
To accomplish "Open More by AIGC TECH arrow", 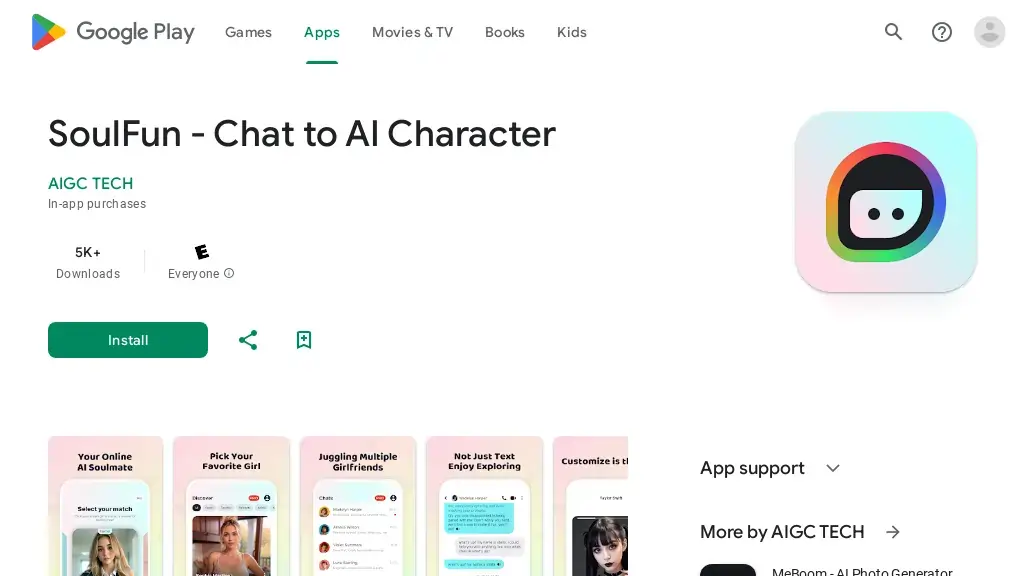I will [893, 532].
